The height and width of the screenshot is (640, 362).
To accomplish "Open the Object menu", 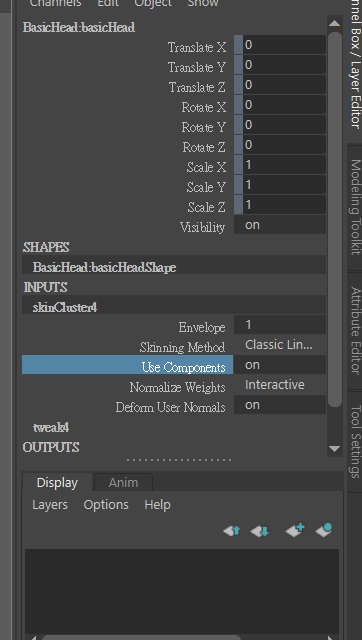I will tap(153, 3).
